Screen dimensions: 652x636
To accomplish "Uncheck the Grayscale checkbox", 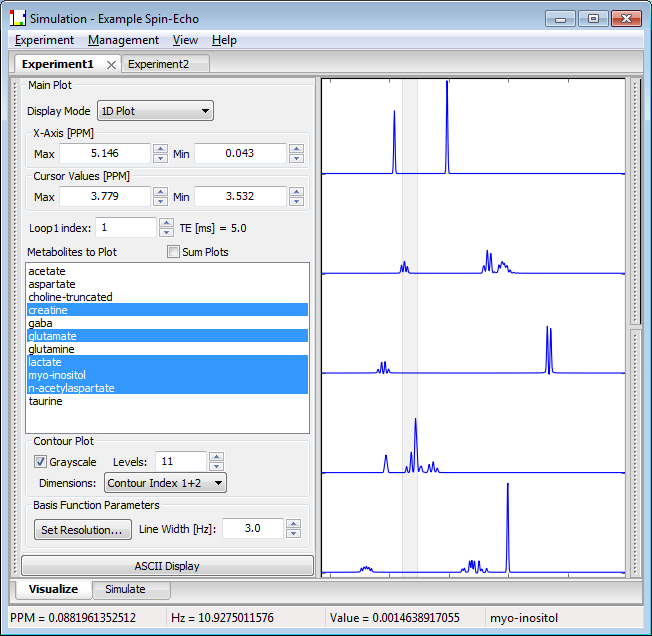I will tap(41, 462).
